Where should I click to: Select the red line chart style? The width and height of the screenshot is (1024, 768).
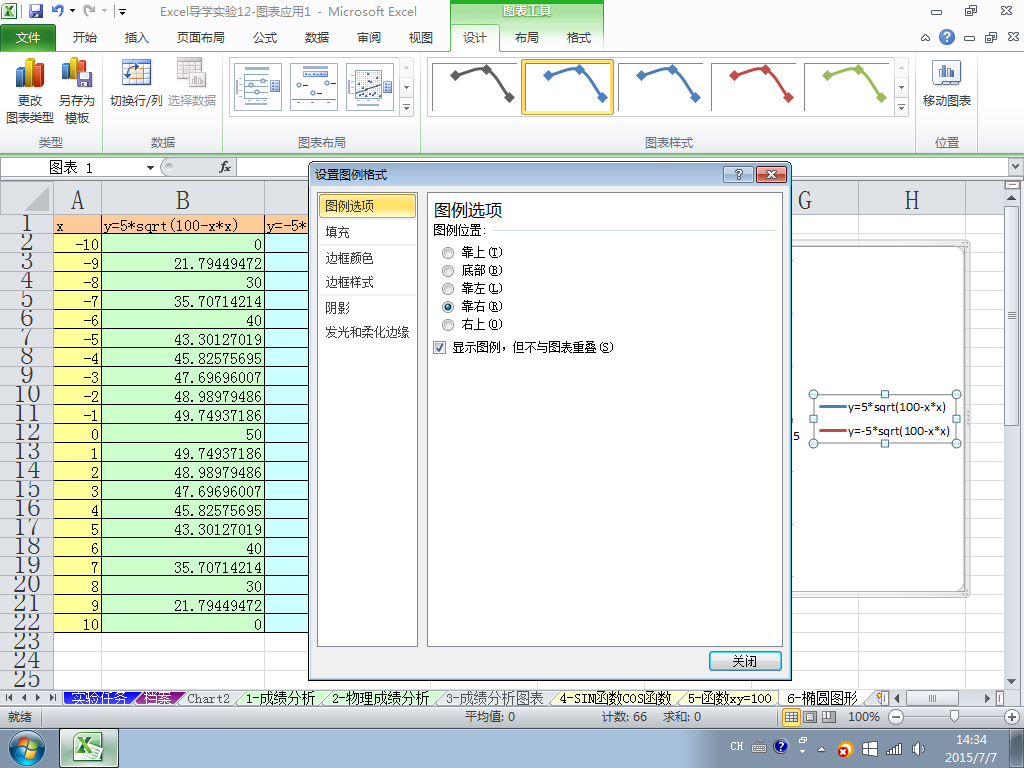coord(756,86)
